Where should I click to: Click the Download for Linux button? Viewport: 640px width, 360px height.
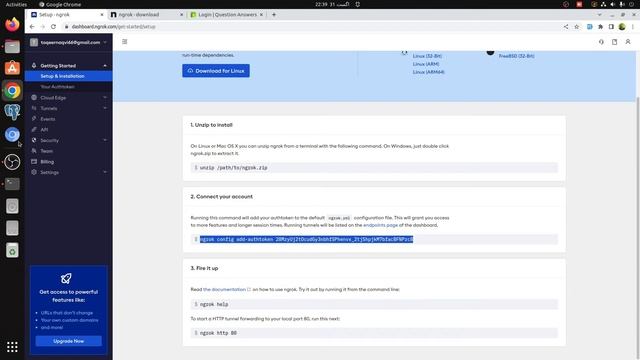pos(216,71)
